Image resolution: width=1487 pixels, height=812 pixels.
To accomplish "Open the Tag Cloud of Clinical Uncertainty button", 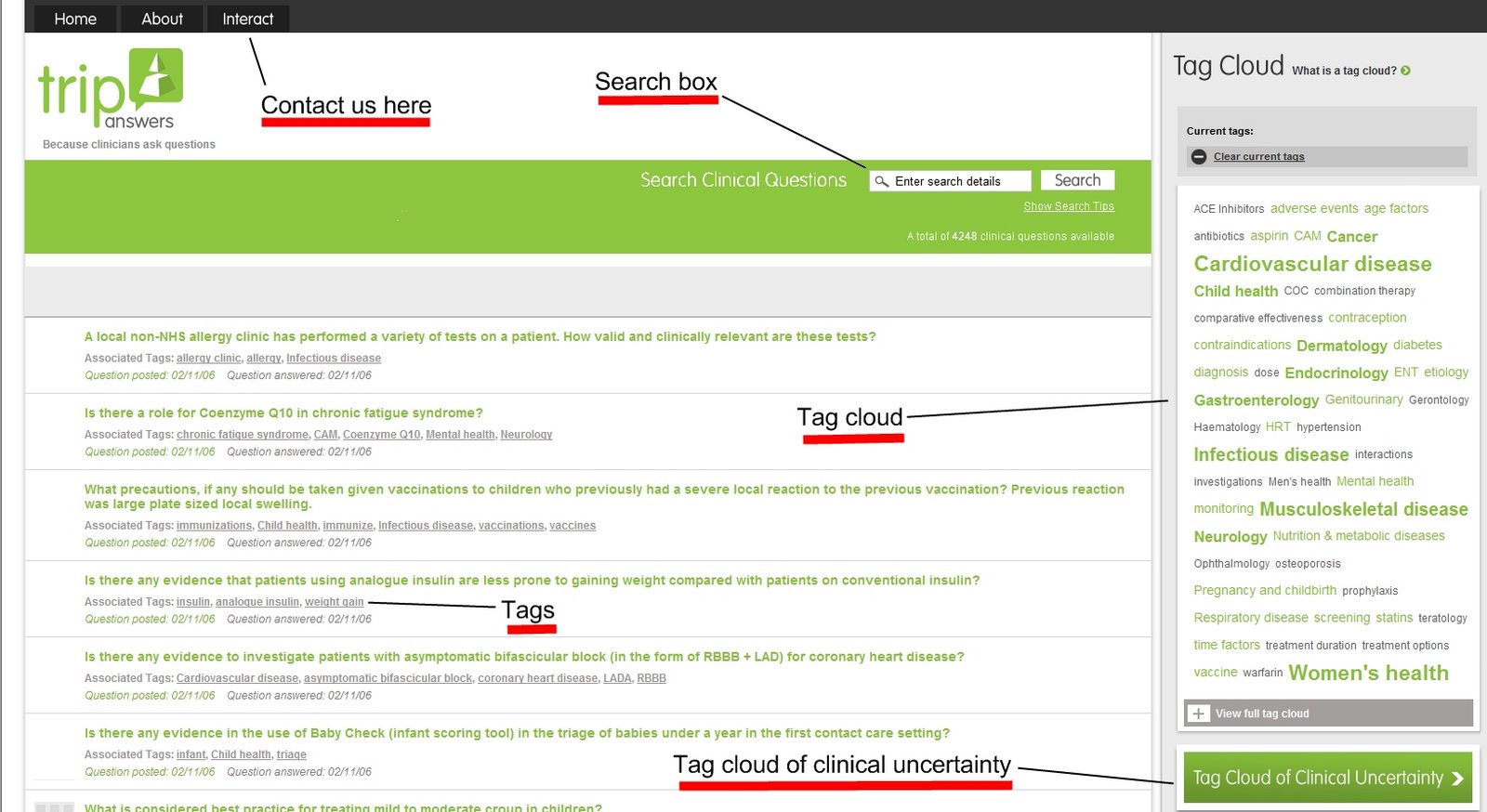I will coord(1318,778).
